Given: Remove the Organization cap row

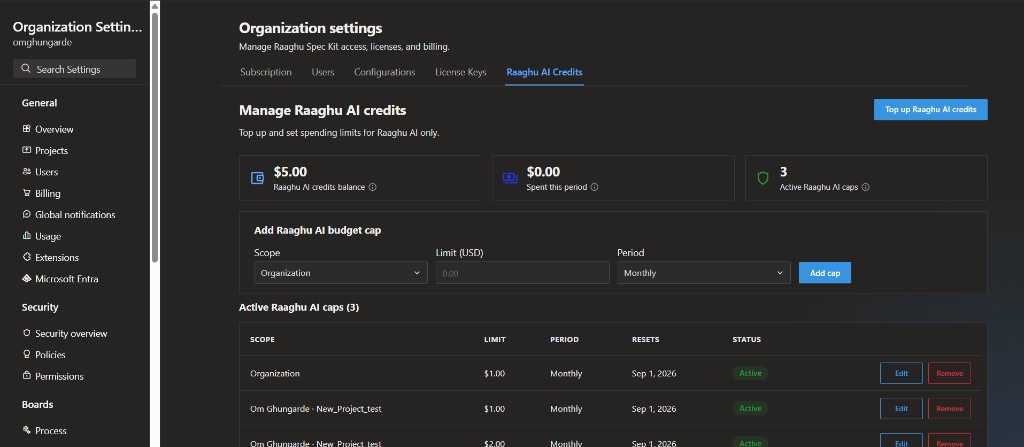Looking at the screenshot, I should [x=950, y=373].
